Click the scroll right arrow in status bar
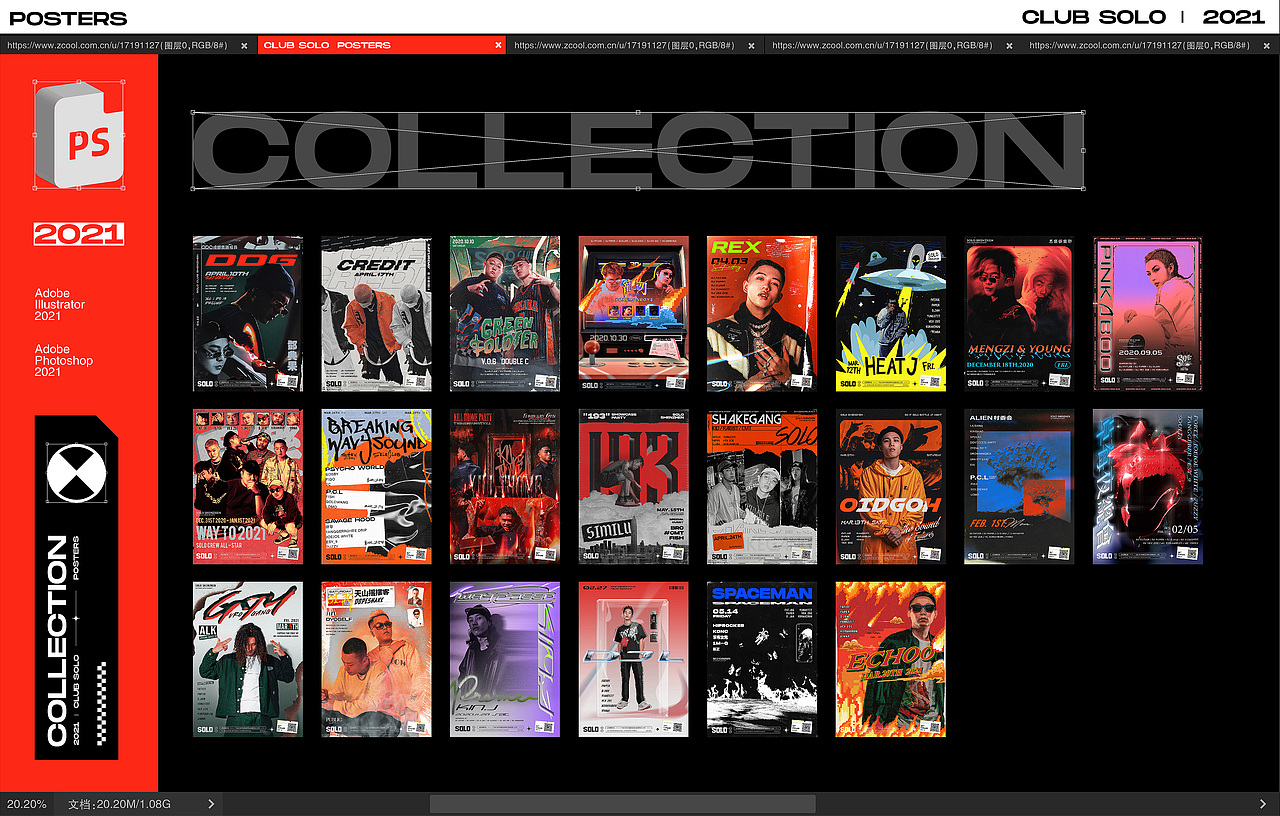1280x816 pixels. point(1263,804)
